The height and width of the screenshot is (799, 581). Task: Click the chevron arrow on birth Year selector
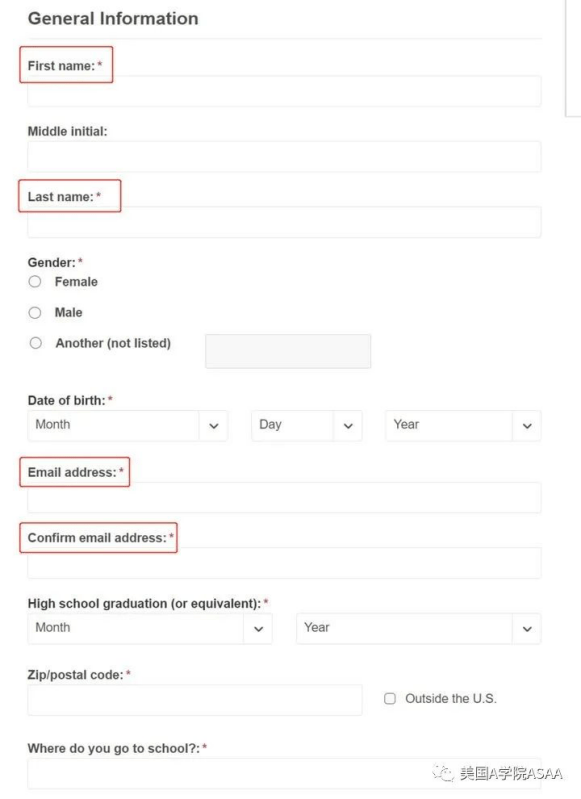click(x=527, y=426)
